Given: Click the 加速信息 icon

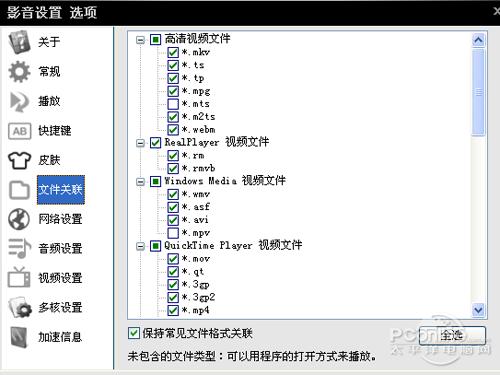Looking at the screenshot, I should [19, 337].
